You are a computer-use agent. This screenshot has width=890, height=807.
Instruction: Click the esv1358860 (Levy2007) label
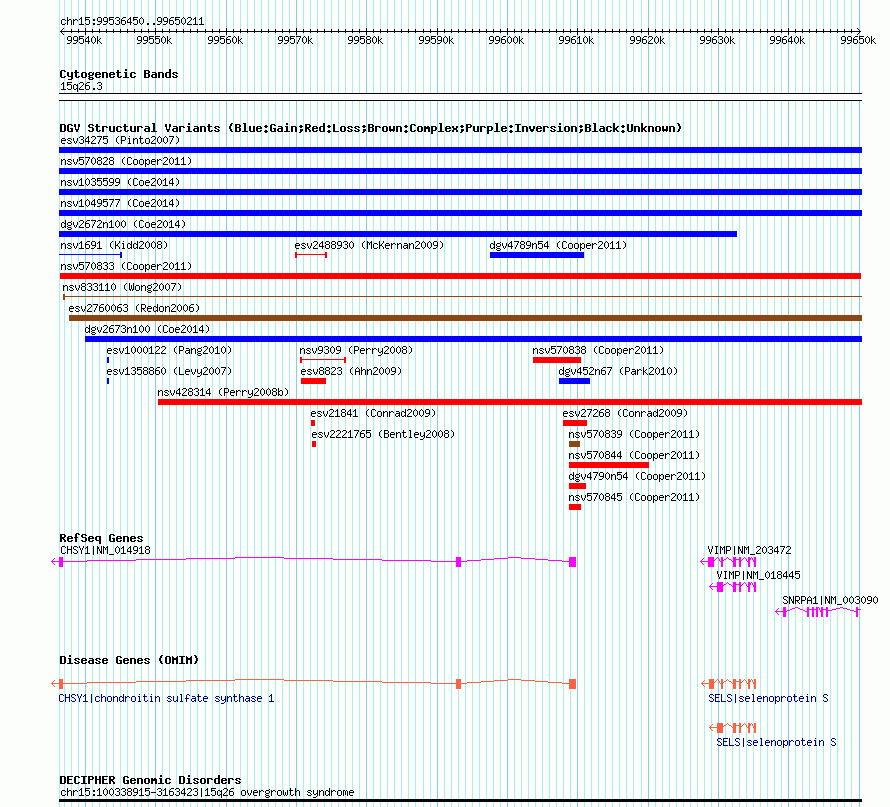(169, 371)
